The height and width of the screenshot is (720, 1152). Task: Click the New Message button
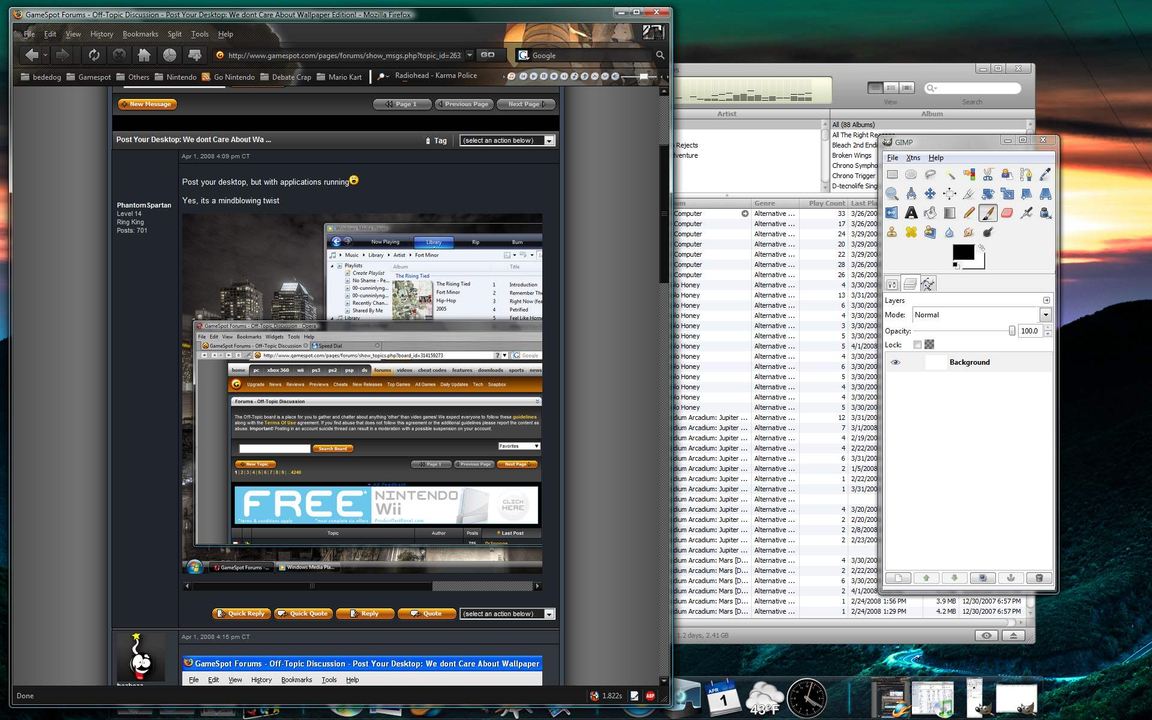pos(147,104)
